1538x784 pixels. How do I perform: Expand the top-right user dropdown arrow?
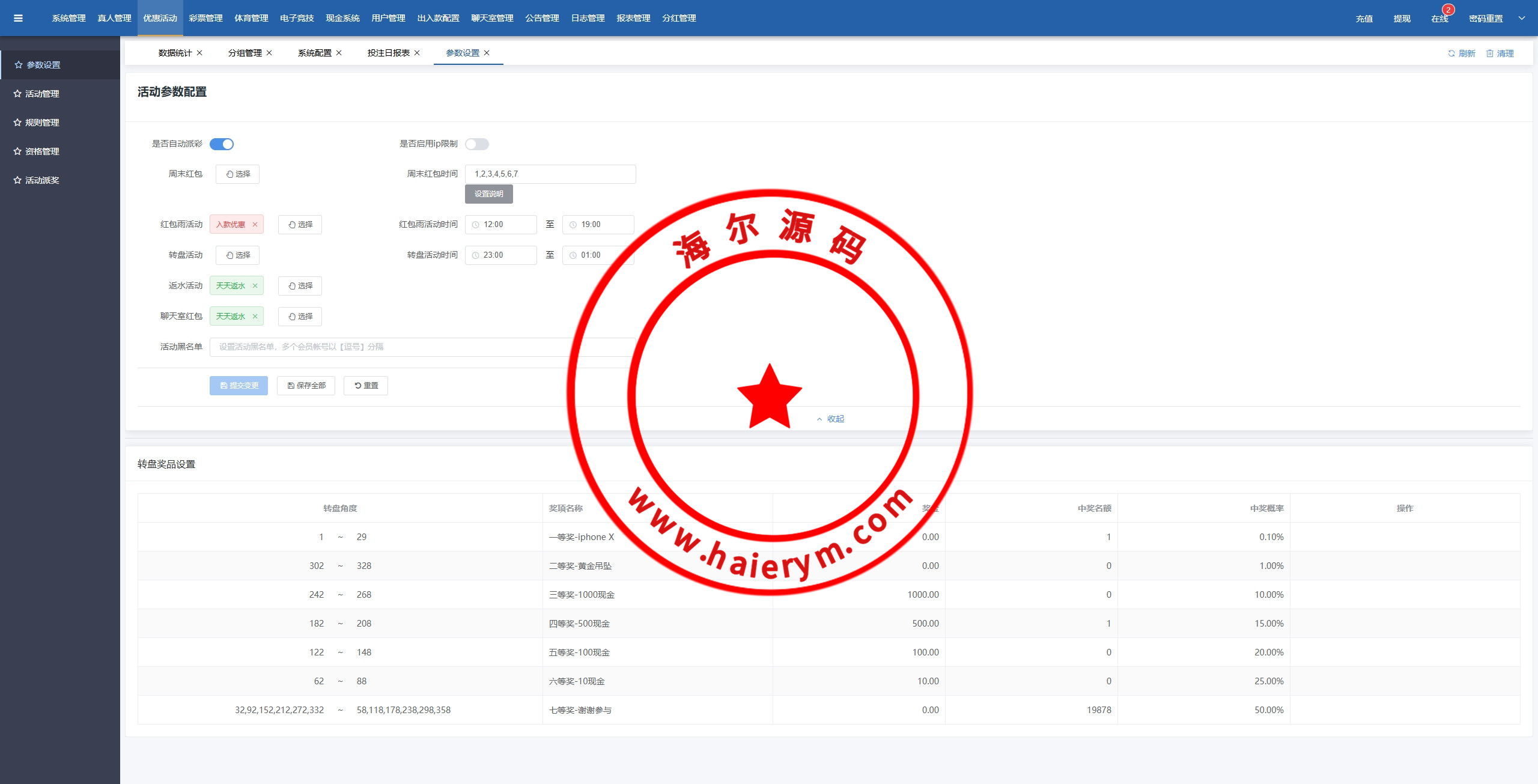click(x=1522, y=18)
